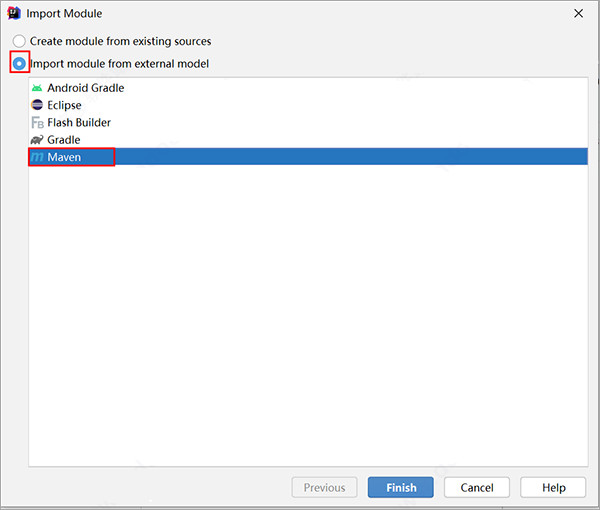Open Help for this dialog
Screen dimensions: 600x510
tap(553, 487)
